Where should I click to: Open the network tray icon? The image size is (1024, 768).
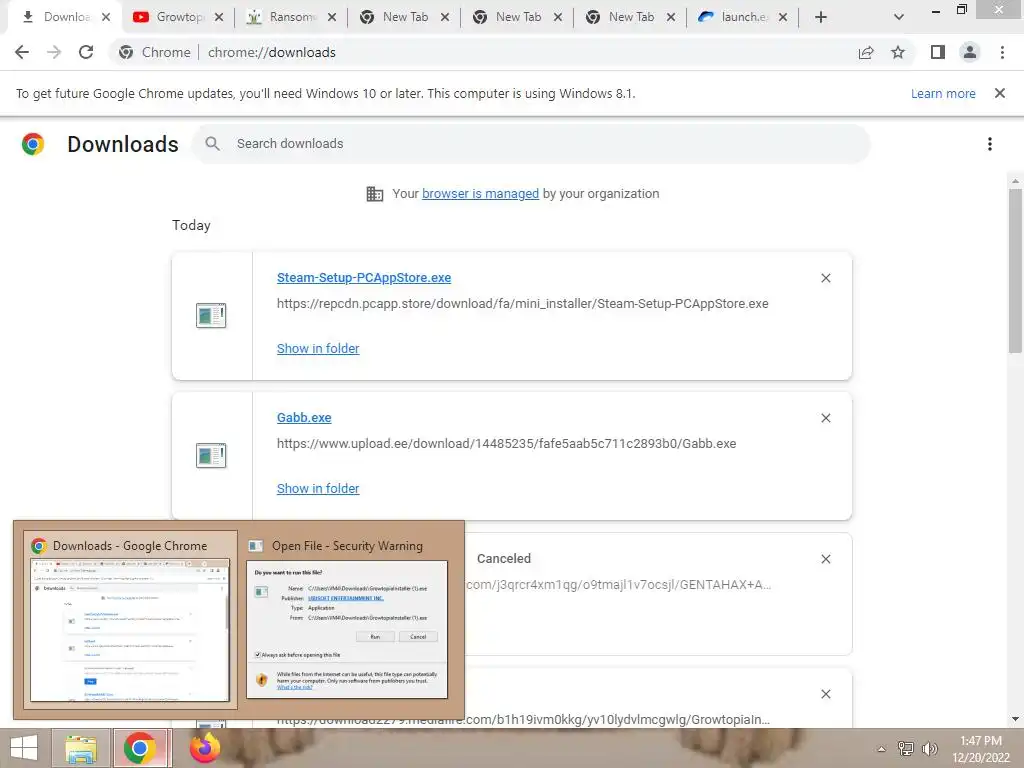tap(905, 748)
